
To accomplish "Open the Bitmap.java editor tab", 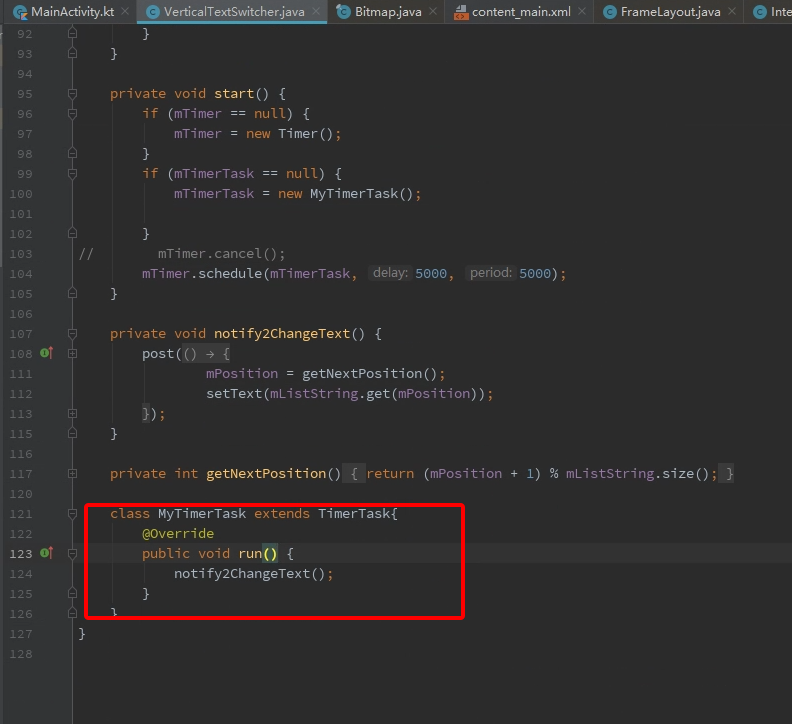I will pos(388,12).
